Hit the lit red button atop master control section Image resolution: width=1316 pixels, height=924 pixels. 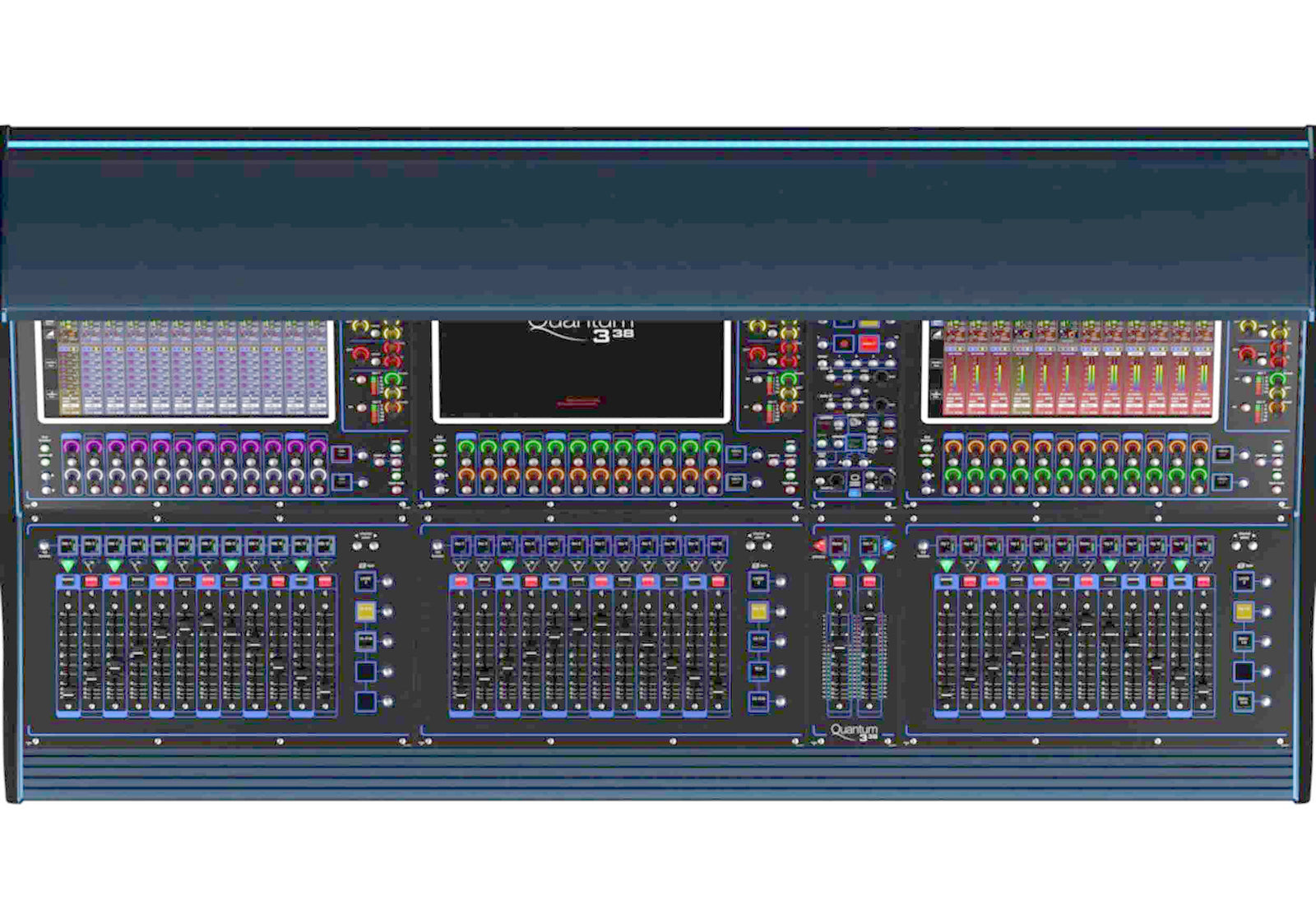coord(869,343)
